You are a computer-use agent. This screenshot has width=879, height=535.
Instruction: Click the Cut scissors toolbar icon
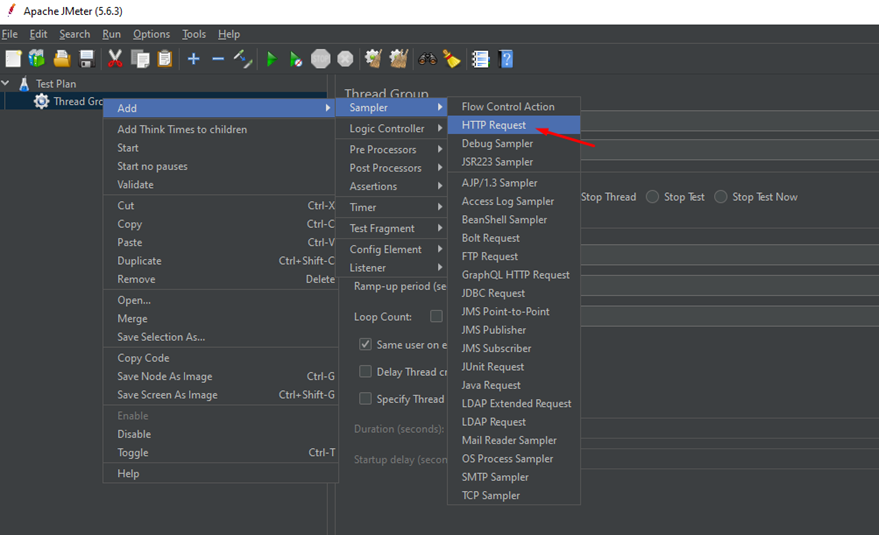click(x=115, y=59)
